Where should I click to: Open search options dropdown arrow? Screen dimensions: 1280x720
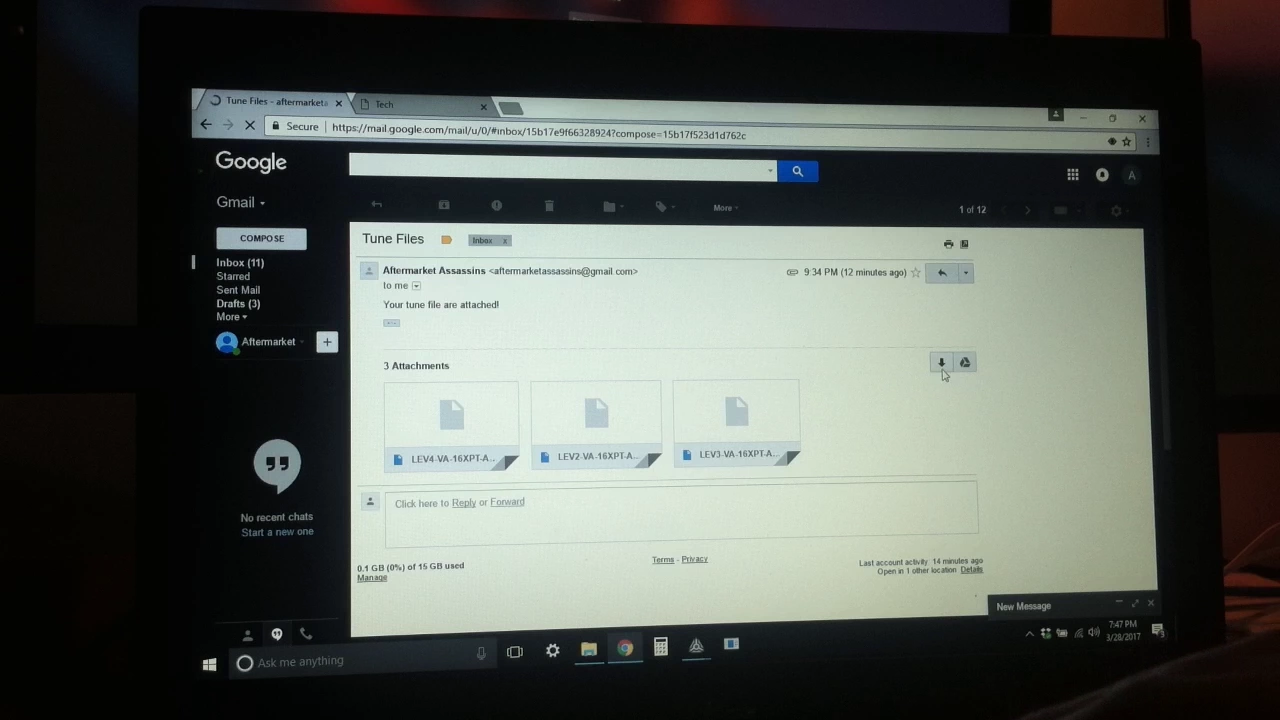[769, 171]
